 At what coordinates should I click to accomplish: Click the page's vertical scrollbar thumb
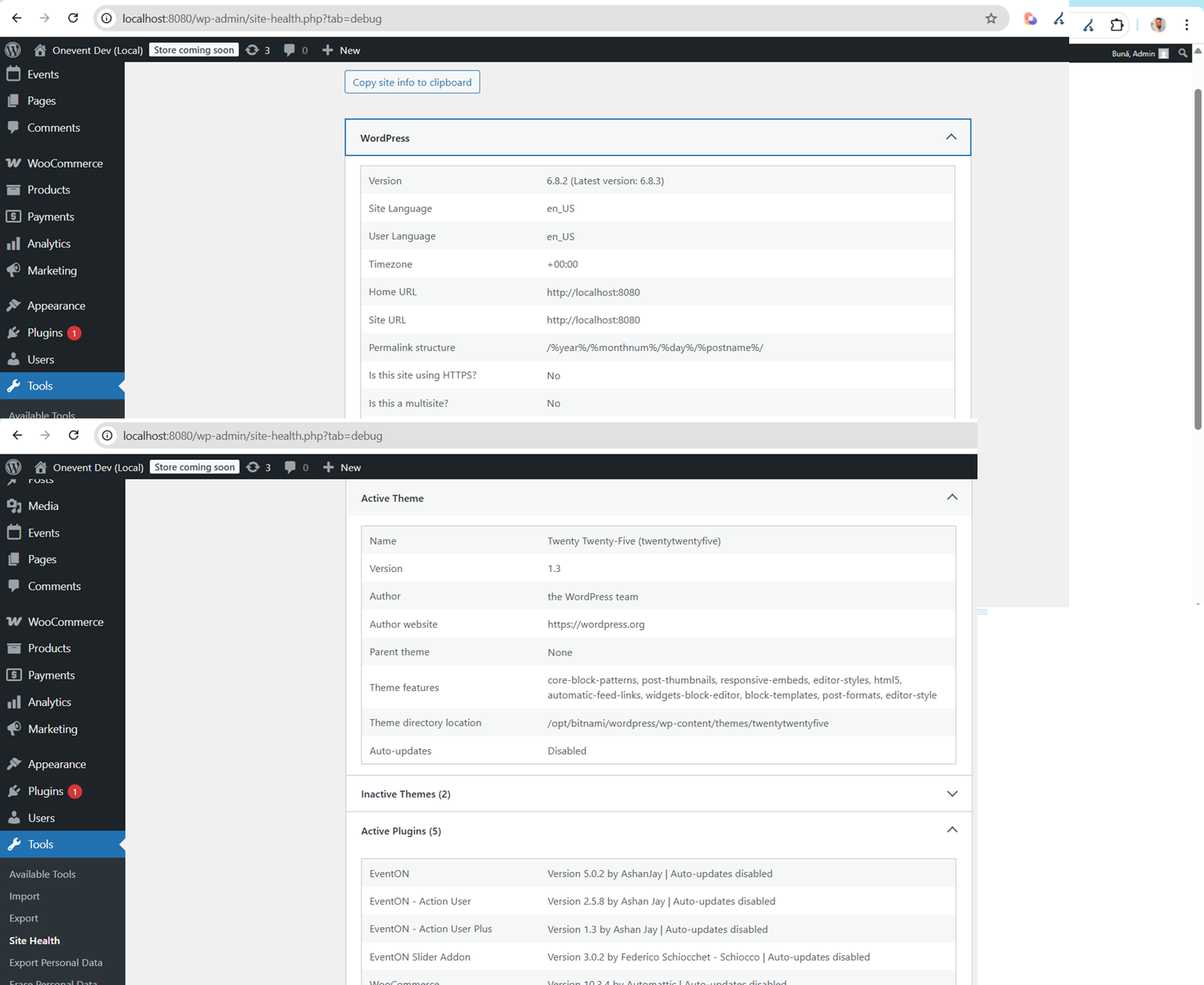(x=1198, y=259)
